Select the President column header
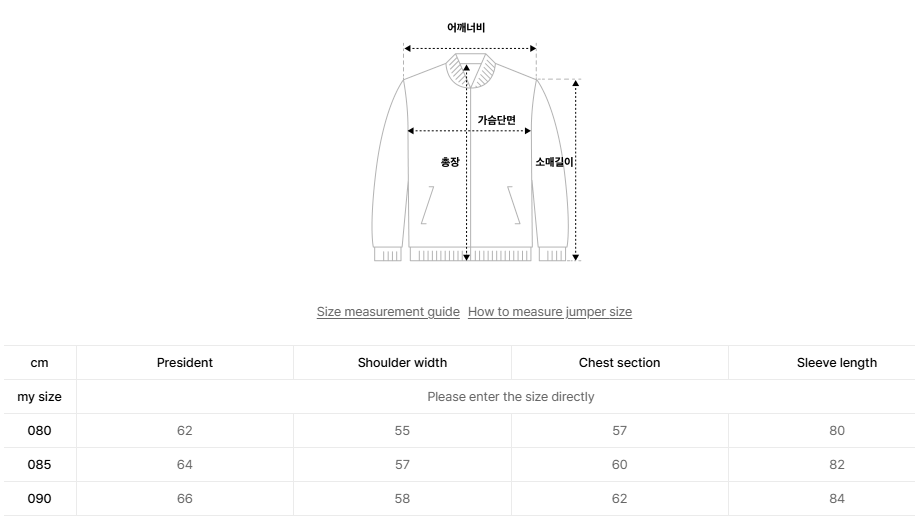Viewport: 915px width, 522px height. click(185, 363)
